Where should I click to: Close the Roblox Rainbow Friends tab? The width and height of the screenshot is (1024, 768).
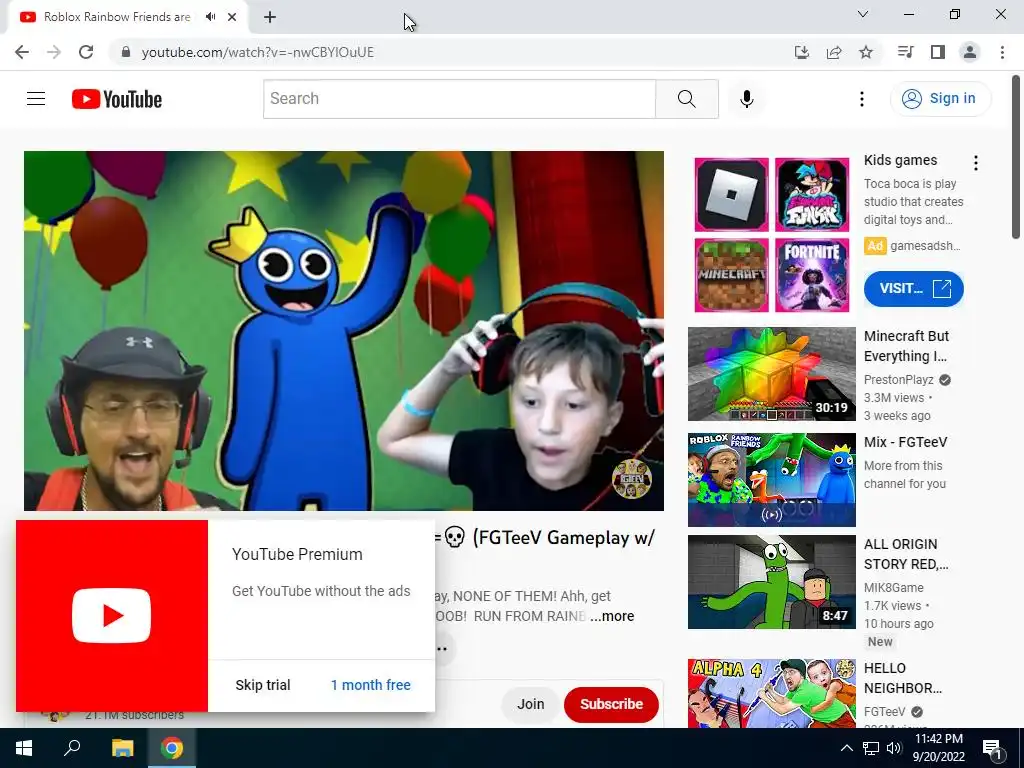pyautogui.click(x=232, y=17)
